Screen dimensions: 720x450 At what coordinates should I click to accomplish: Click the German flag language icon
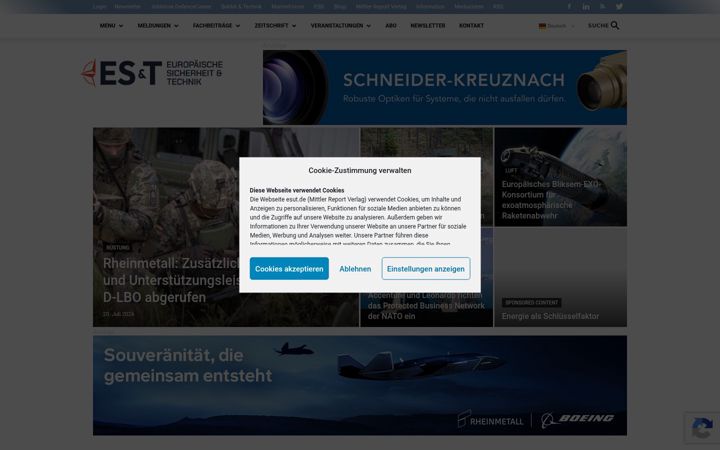(542, 26)
